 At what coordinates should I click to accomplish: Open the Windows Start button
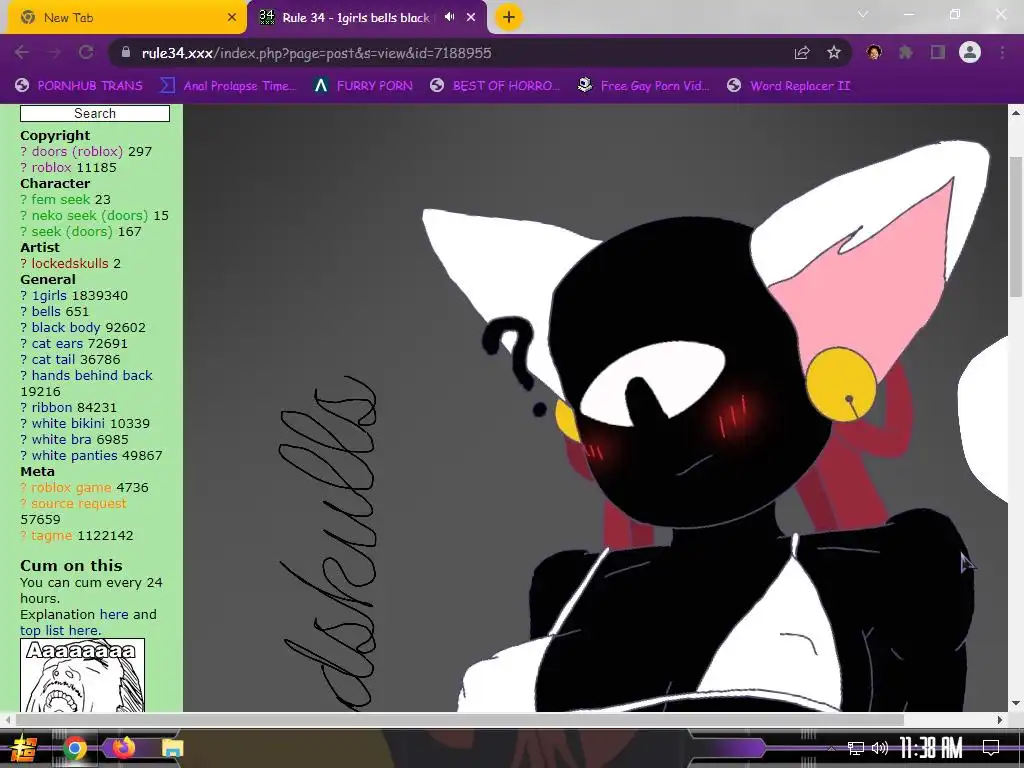click(23, 748)
